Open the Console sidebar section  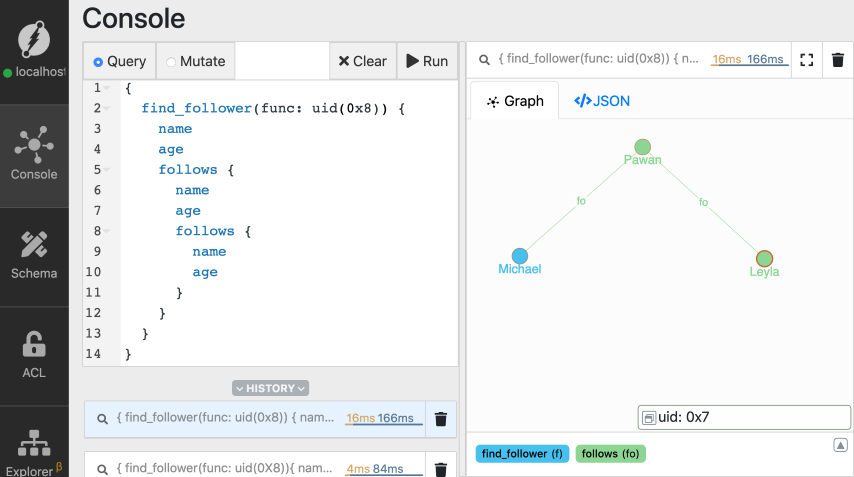pyautogui.click(x=34, y=153)
